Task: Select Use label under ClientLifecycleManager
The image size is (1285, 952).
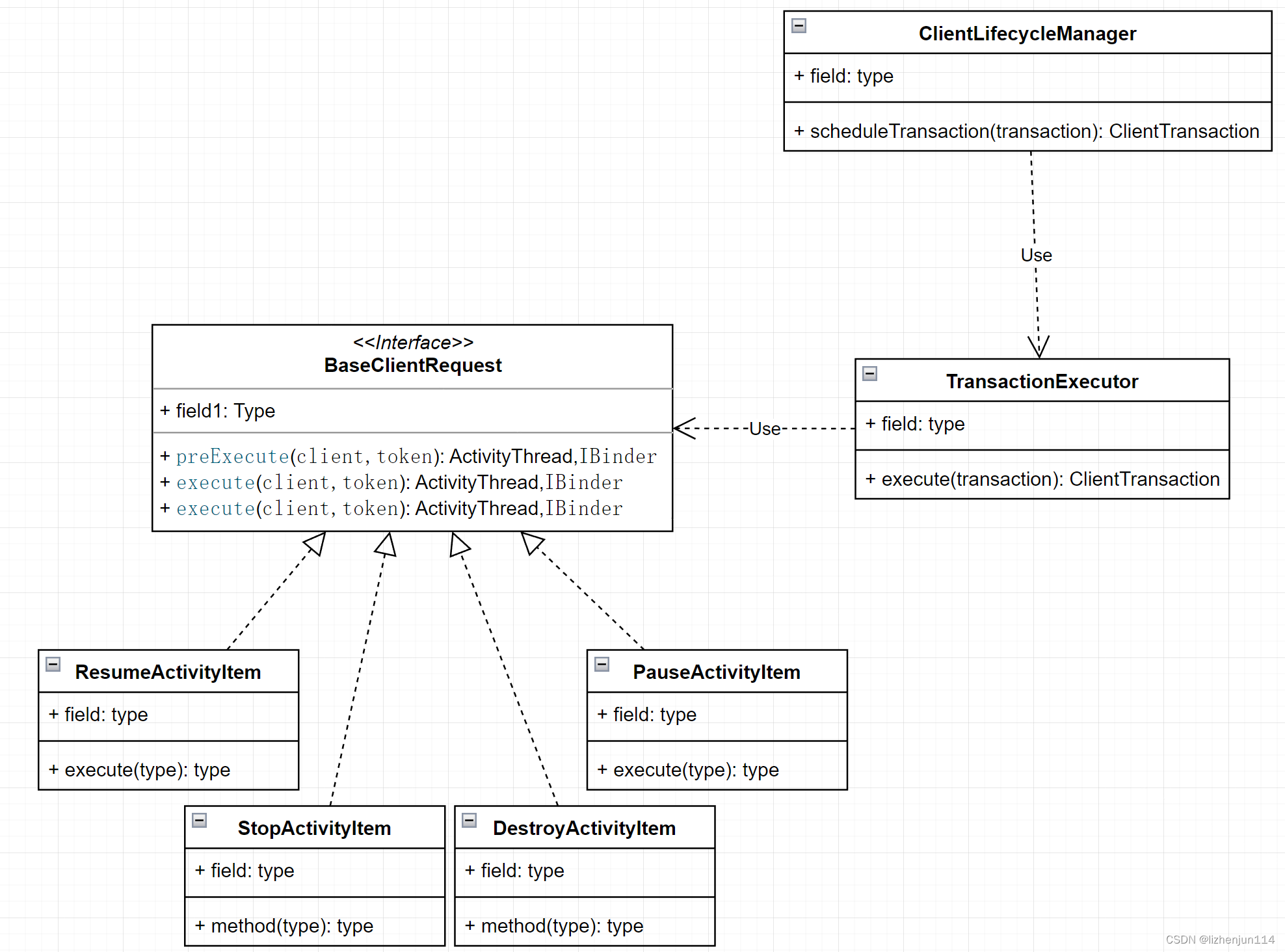Action: 1036,255
